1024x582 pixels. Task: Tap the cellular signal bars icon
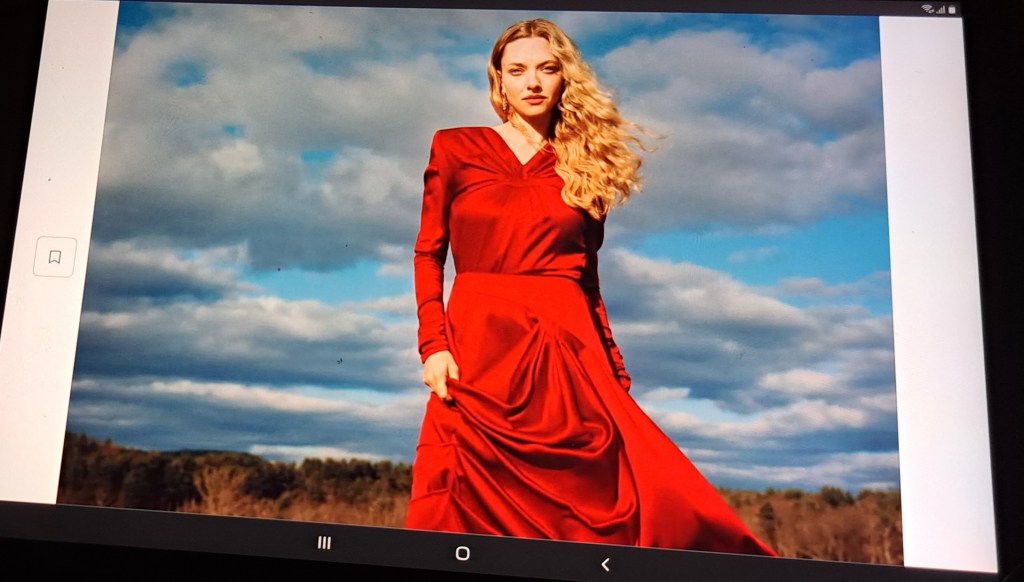940,9
